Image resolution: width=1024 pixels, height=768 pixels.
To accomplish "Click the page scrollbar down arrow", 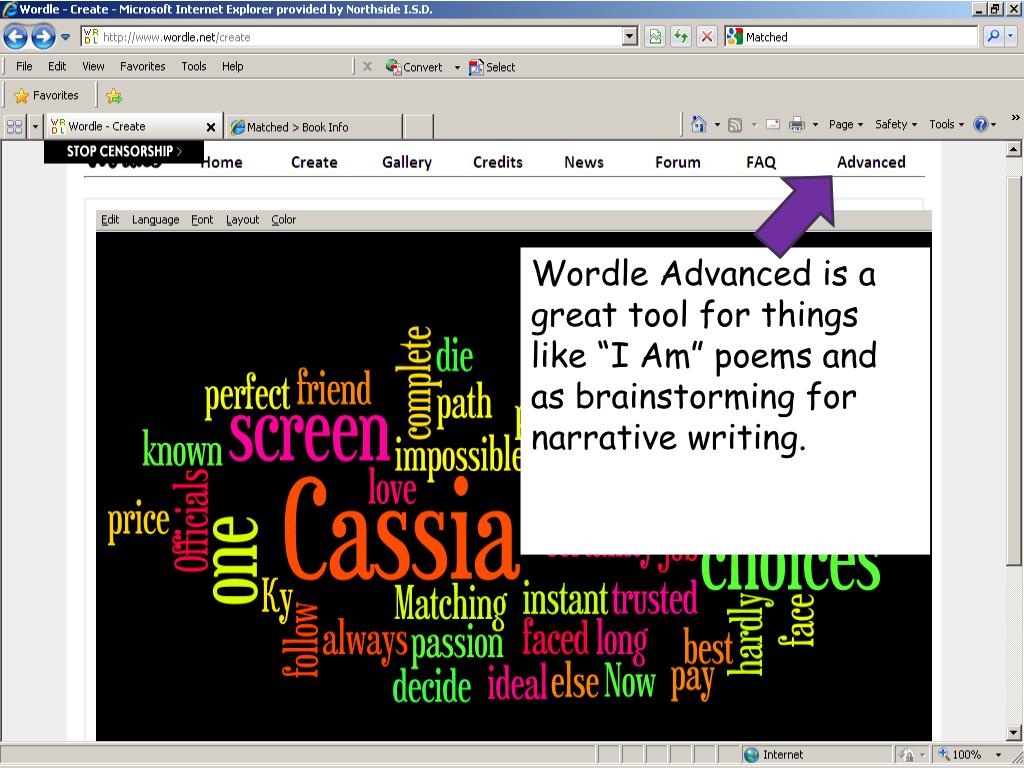I will [1014, 733].
